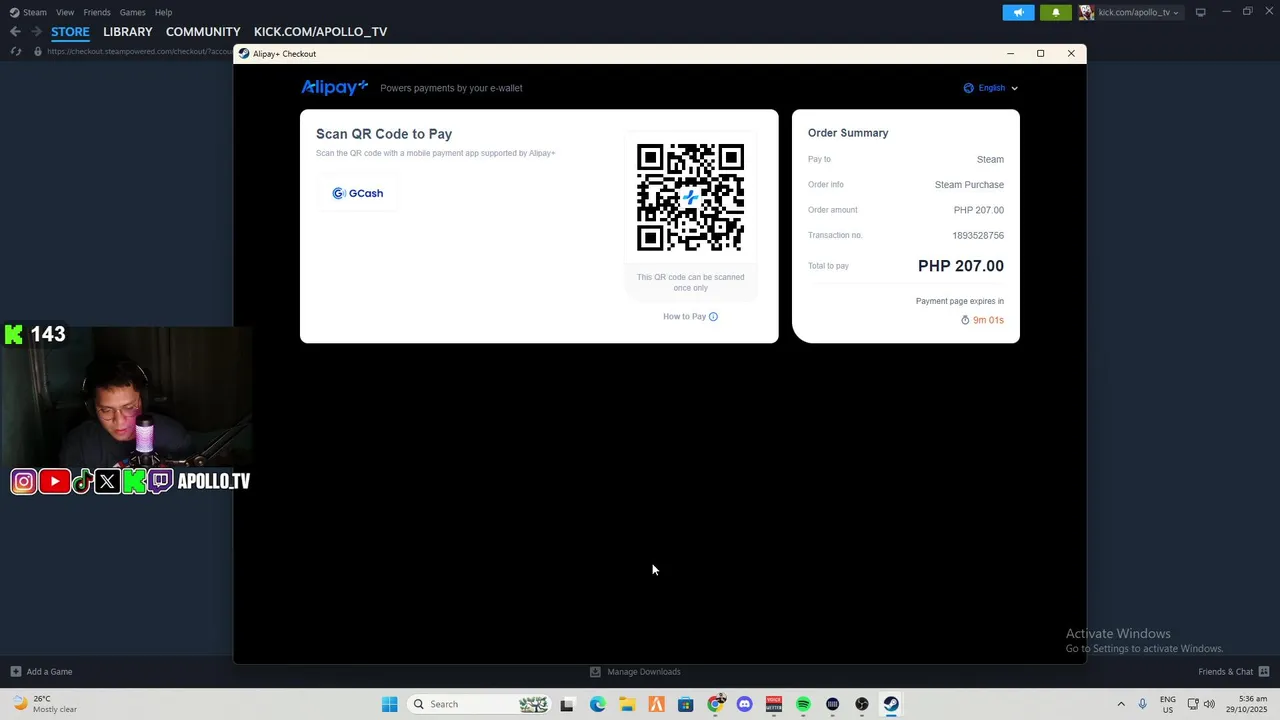This screenshot has width=1280, height=720.
Task: Click the Instagram icon on stream overlay
Action: coord(24,482)
